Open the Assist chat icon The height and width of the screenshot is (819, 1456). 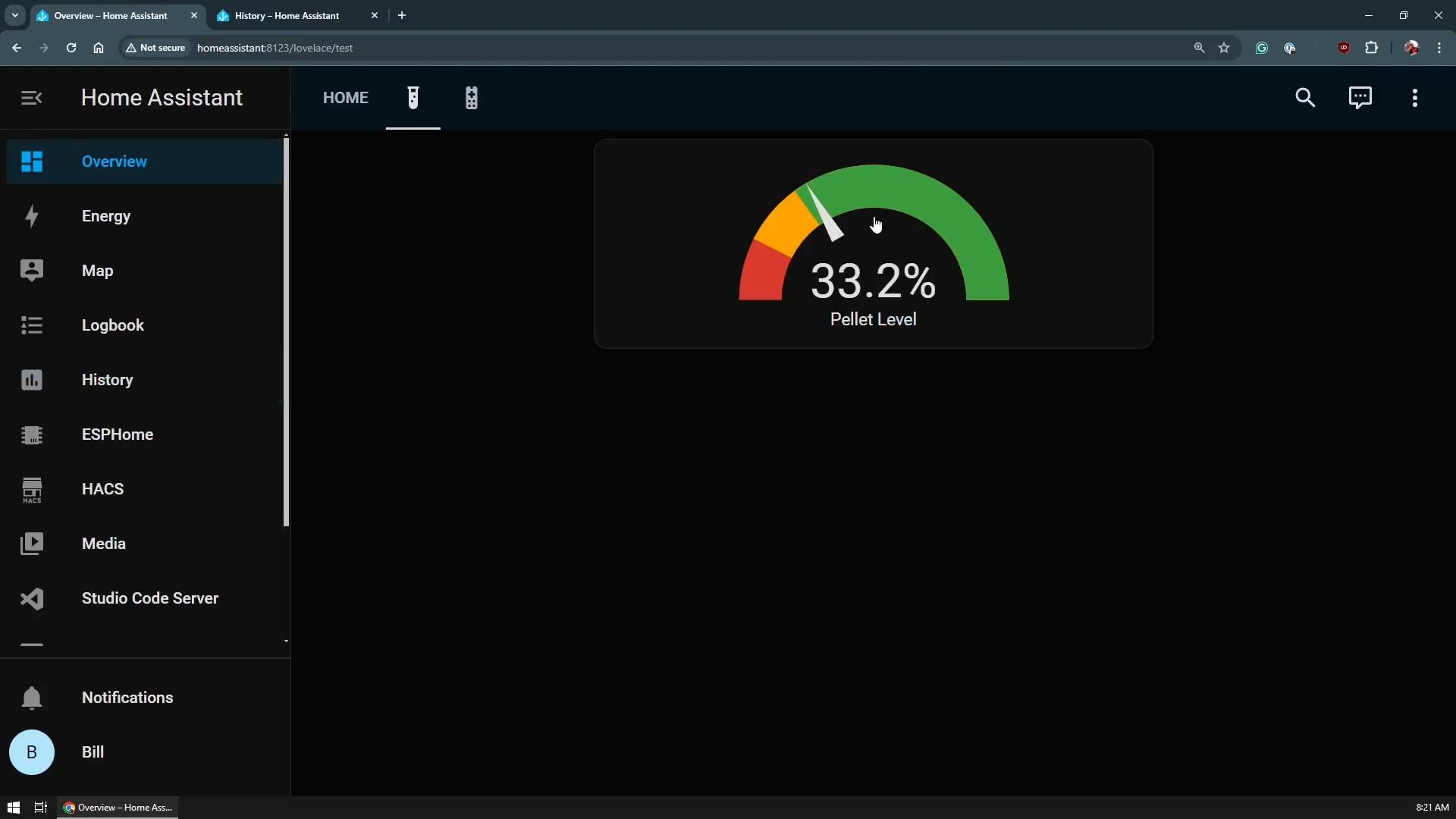click(x=1360, y=98)
